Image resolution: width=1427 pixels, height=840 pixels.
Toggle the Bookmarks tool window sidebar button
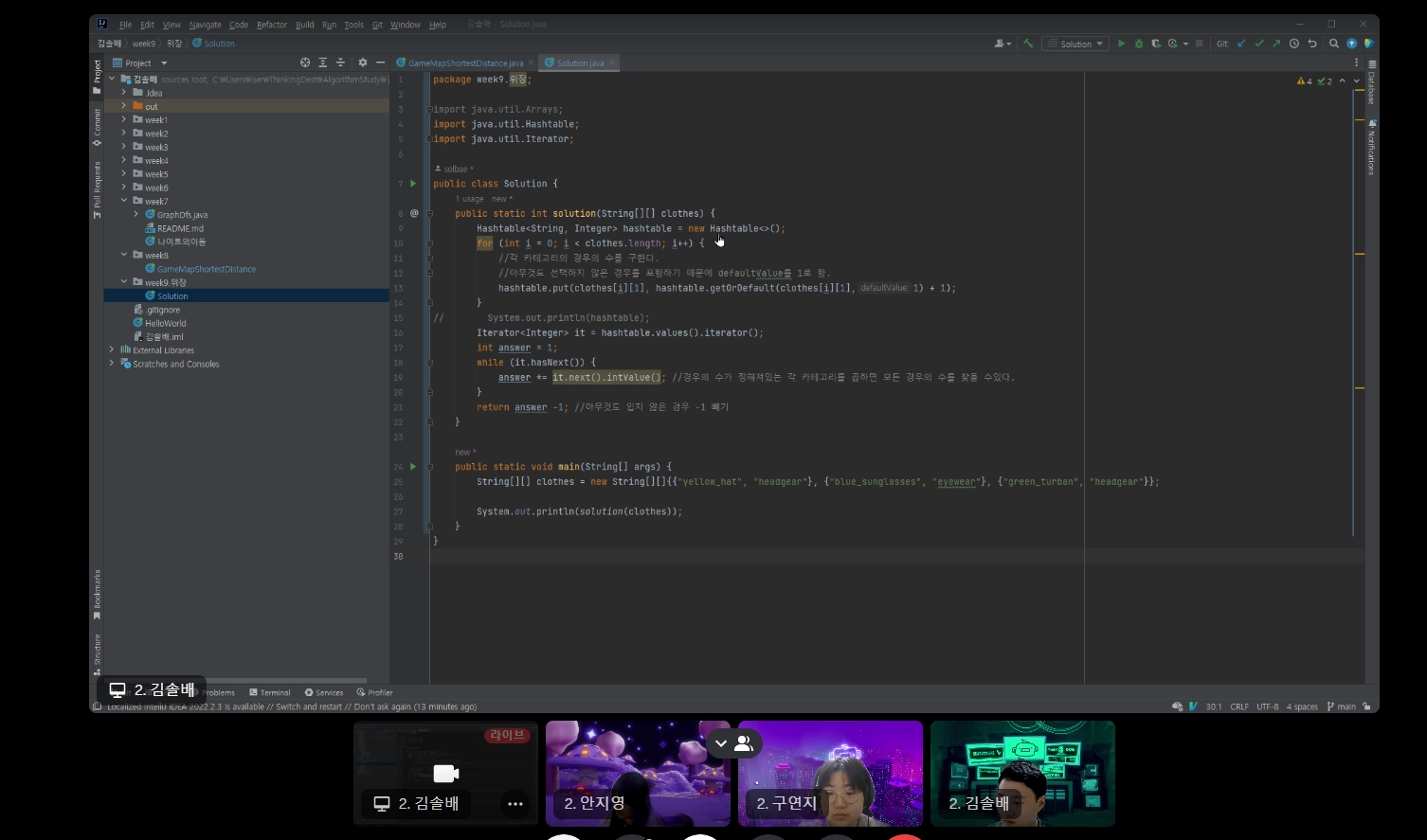[97, 594]
